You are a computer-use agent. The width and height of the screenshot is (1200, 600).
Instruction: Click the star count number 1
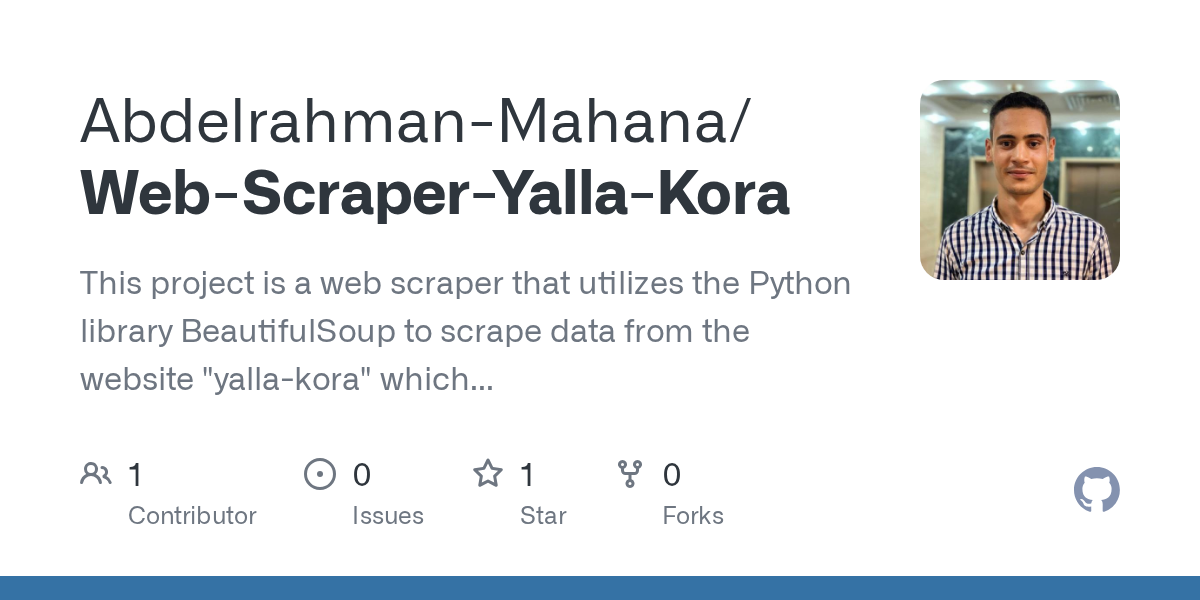tap(527, 475)
